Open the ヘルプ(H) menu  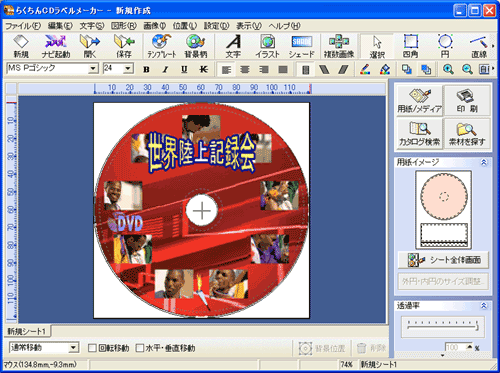tap(284, 26)
